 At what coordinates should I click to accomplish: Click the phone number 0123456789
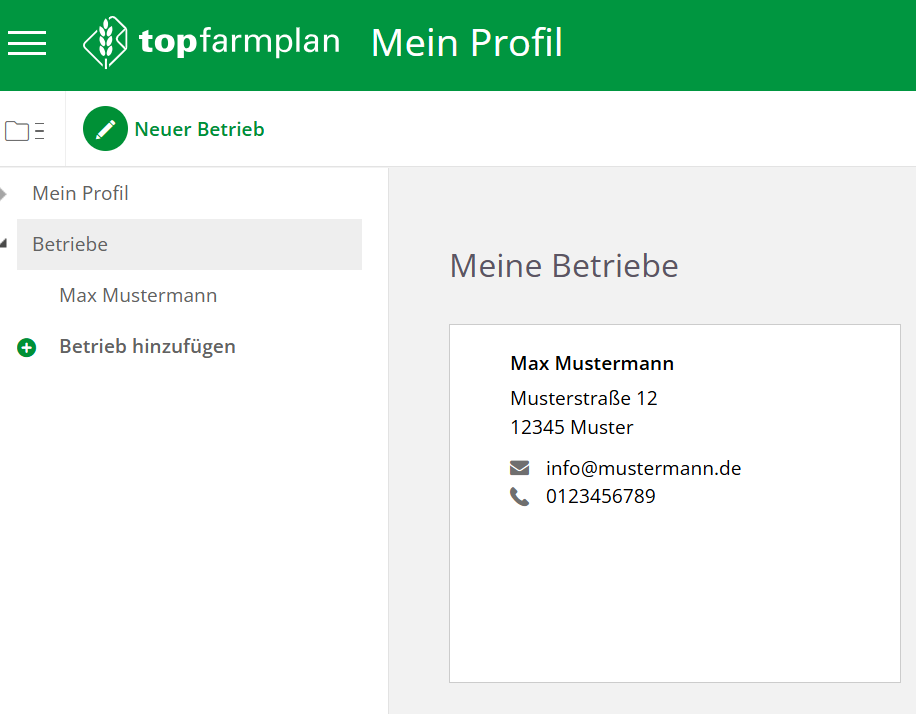point(600,496)
